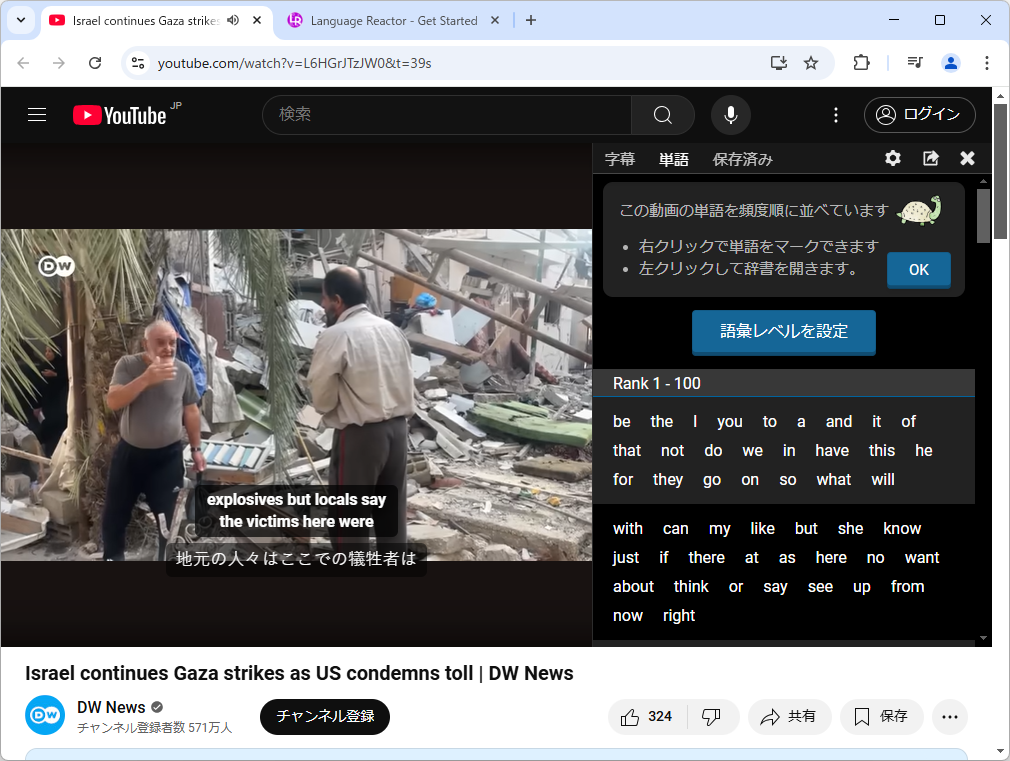This screenshot has height=761, width=1010.
Task: Close the Language Reactor side panel
Action: 967,158
